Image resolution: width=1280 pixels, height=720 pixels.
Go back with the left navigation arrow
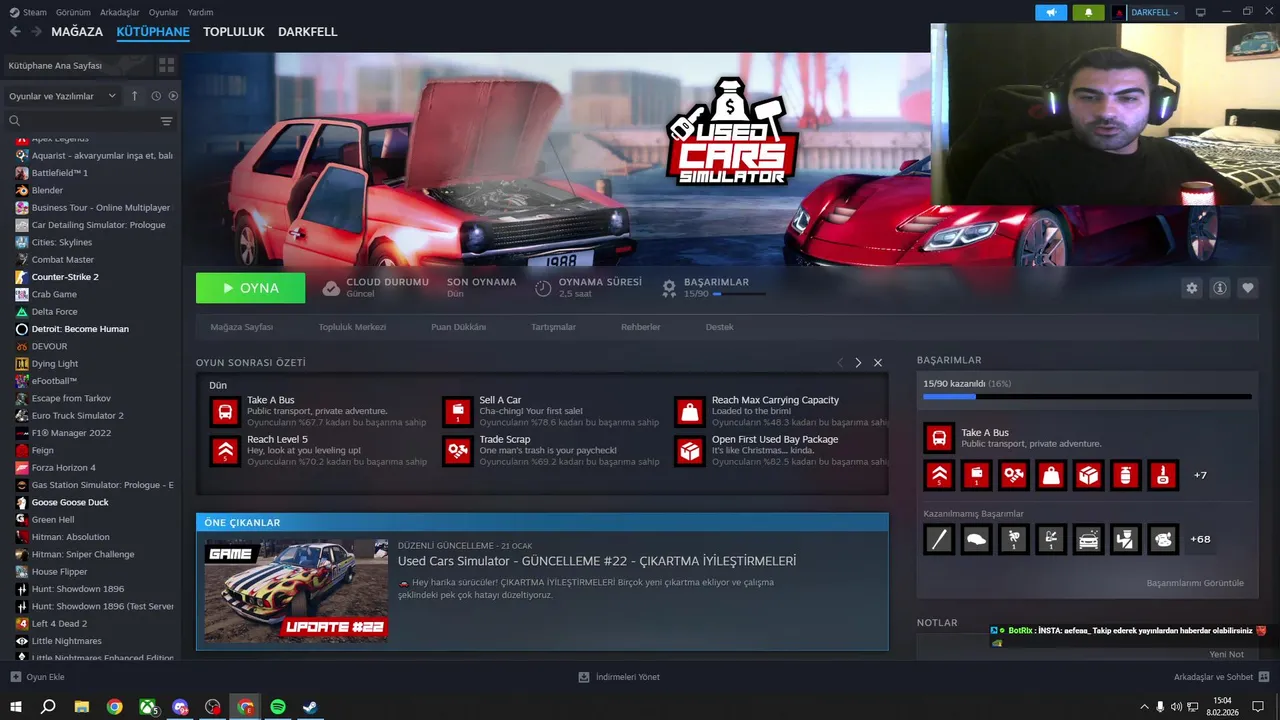pyautogui.click(x=15, y=32)
